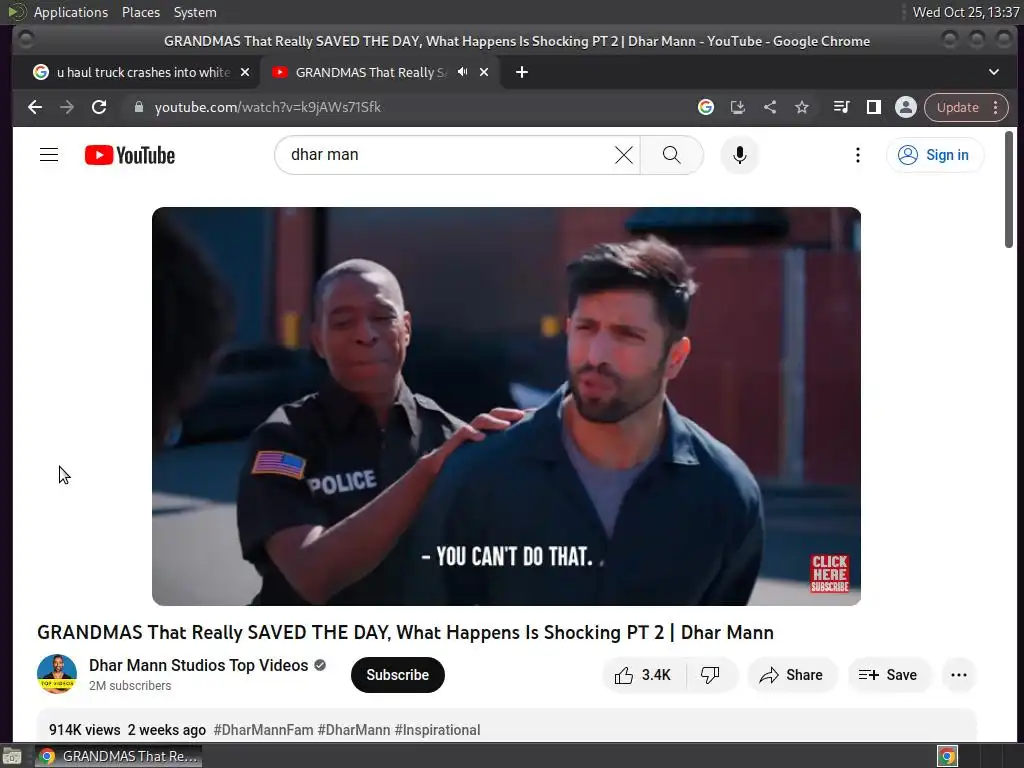Click the #DharMann hashtag

point(354,729)
